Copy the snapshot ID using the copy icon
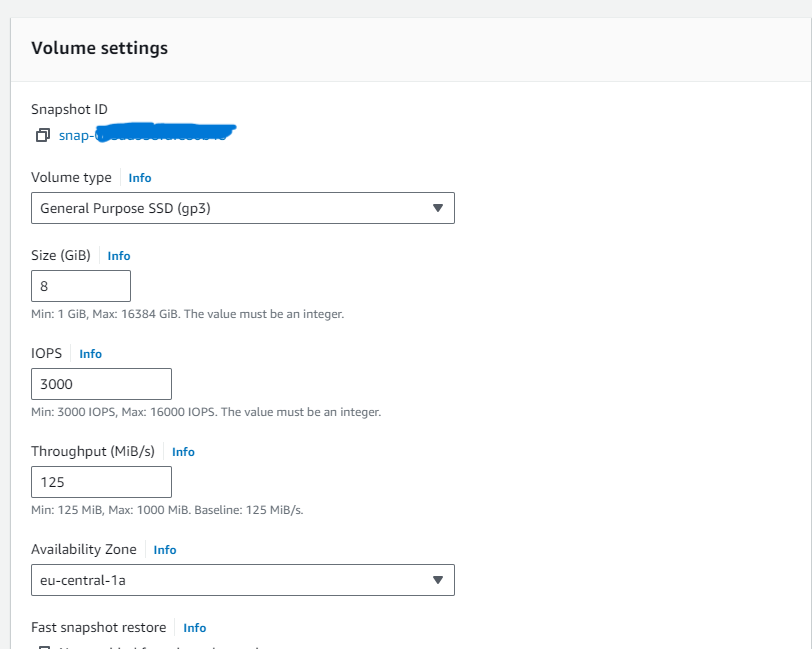The height and width of the screenshot is (649, 812). tap(42, 135)
